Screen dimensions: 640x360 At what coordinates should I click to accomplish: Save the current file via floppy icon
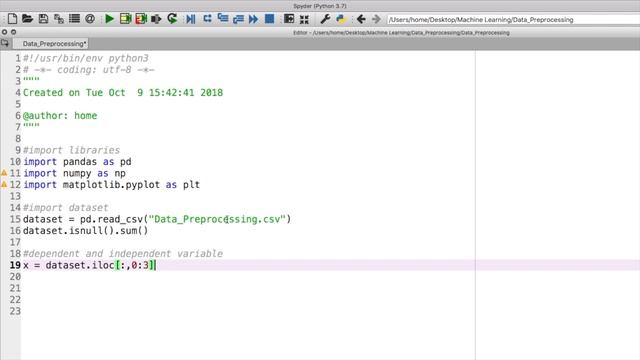click(x=43, y=19)
